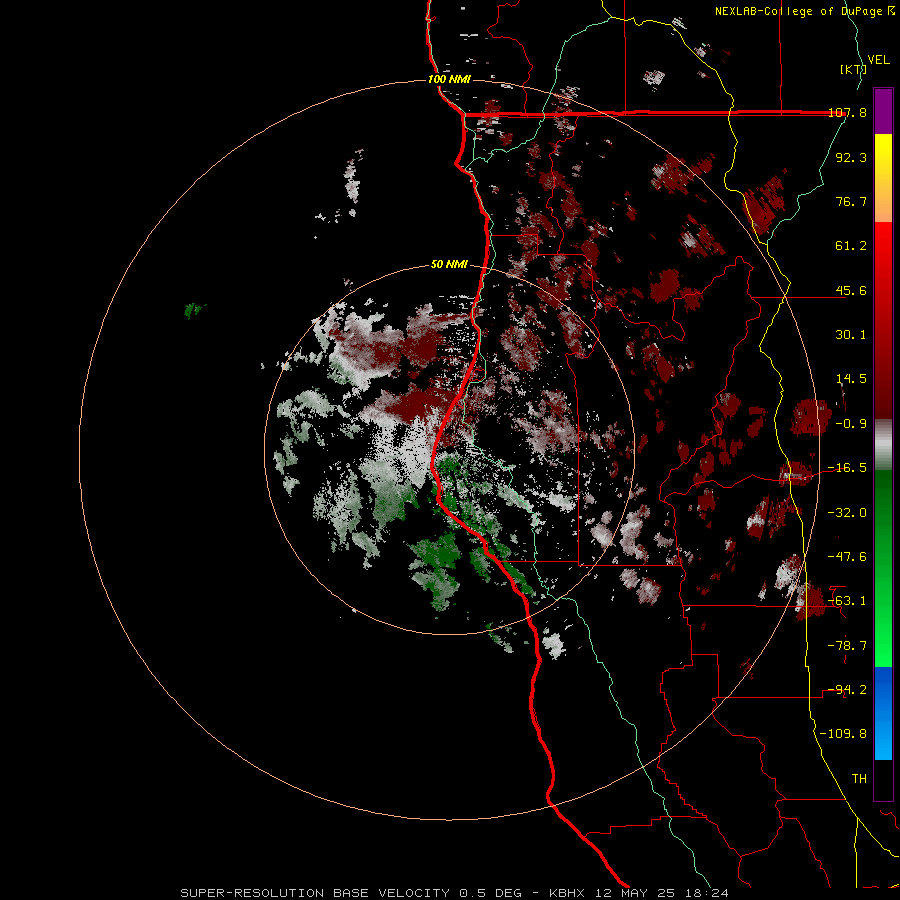Select the 61.2 velocity scale value
Image resolution: width=900 pixels, height=900 pixels.
tap(851, 246)
